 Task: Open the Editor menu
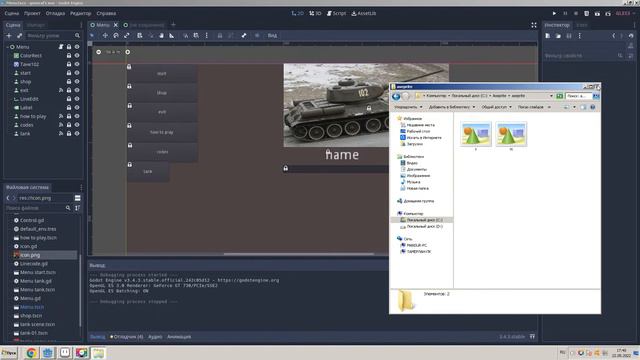tap(80, 13)
